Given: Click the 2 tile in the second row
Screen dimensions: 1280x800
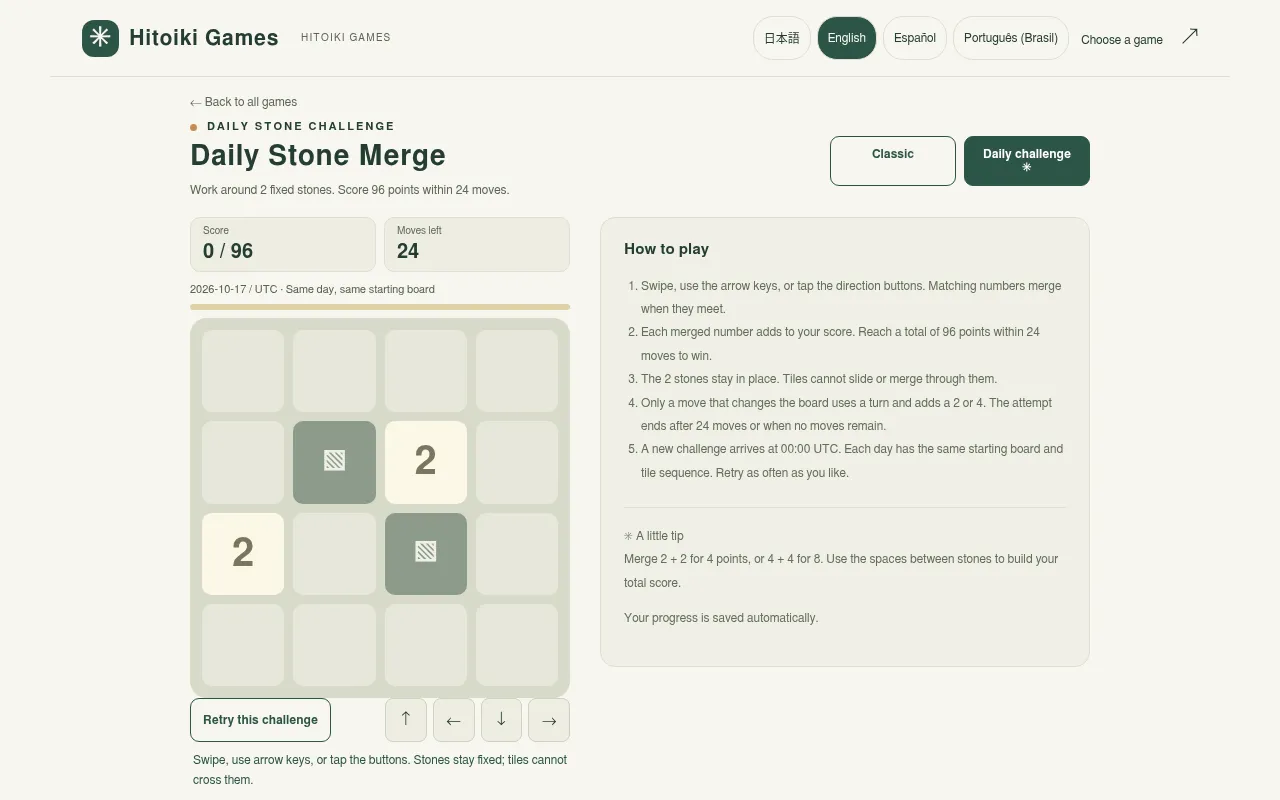Looking at the screenshot, I should coord(426,461).
